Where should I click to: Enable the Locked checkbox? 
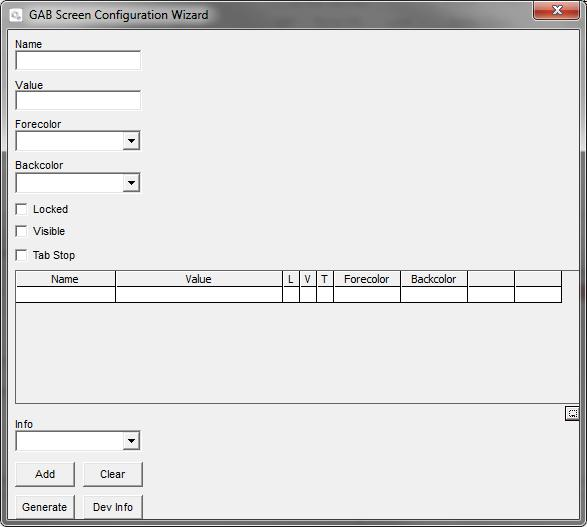click(x=21, y=209)
